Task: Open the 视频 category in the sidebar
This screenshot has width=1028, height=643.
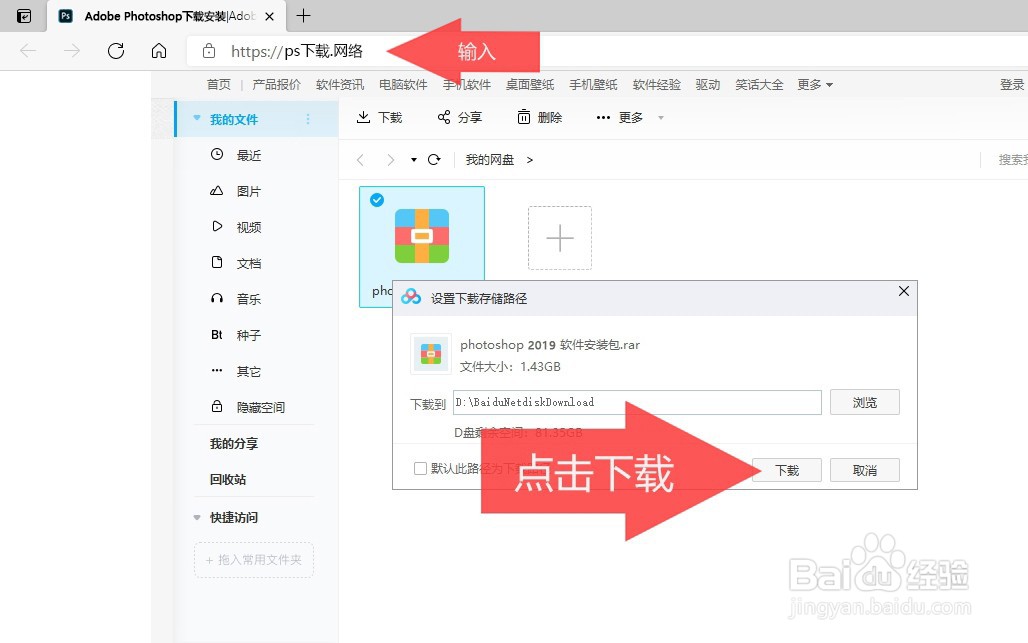Action: [x=245, y=227]
